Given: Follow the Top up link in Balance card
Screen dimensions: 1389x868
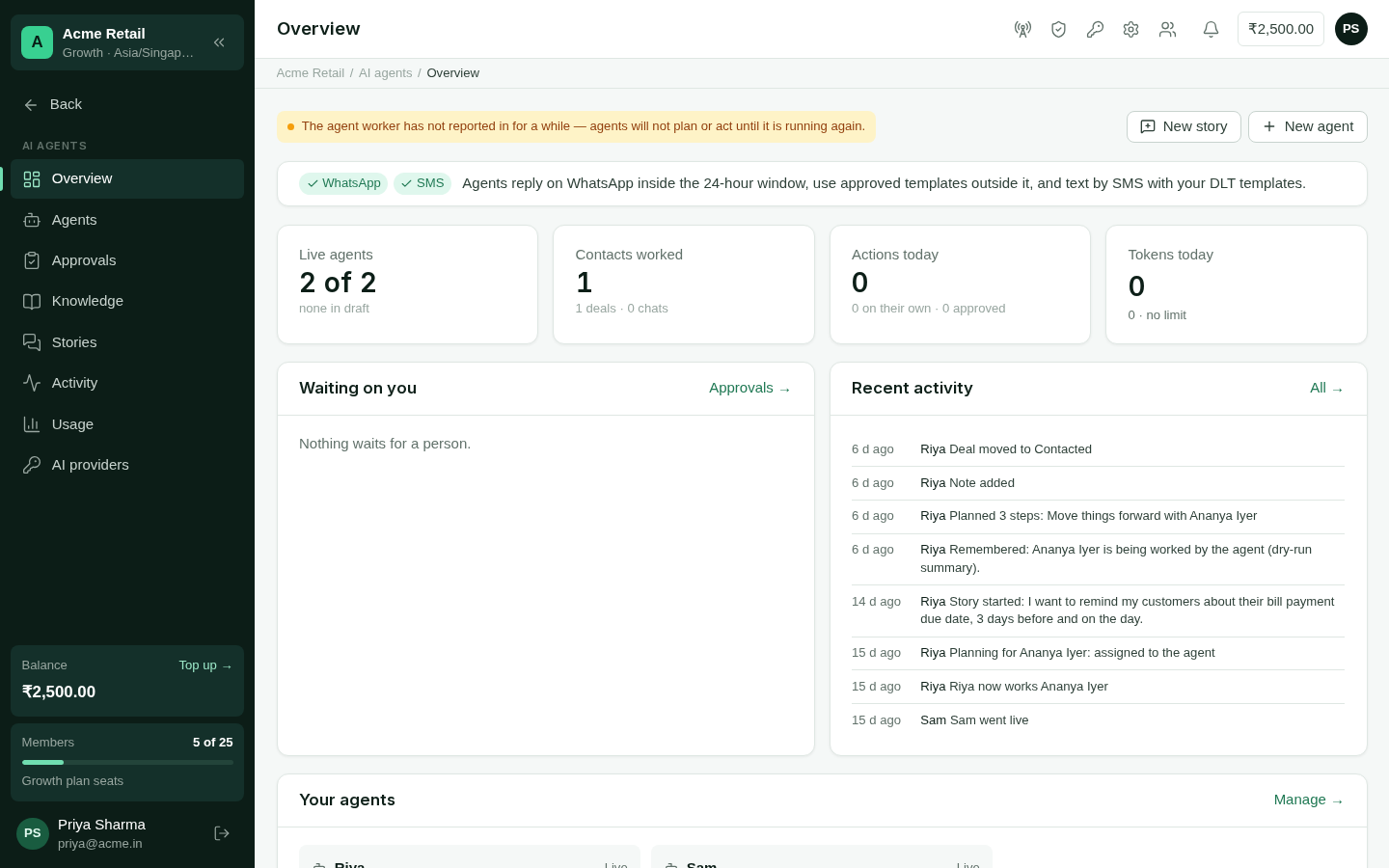Looking at the screenshot, I should coord(205,665).
